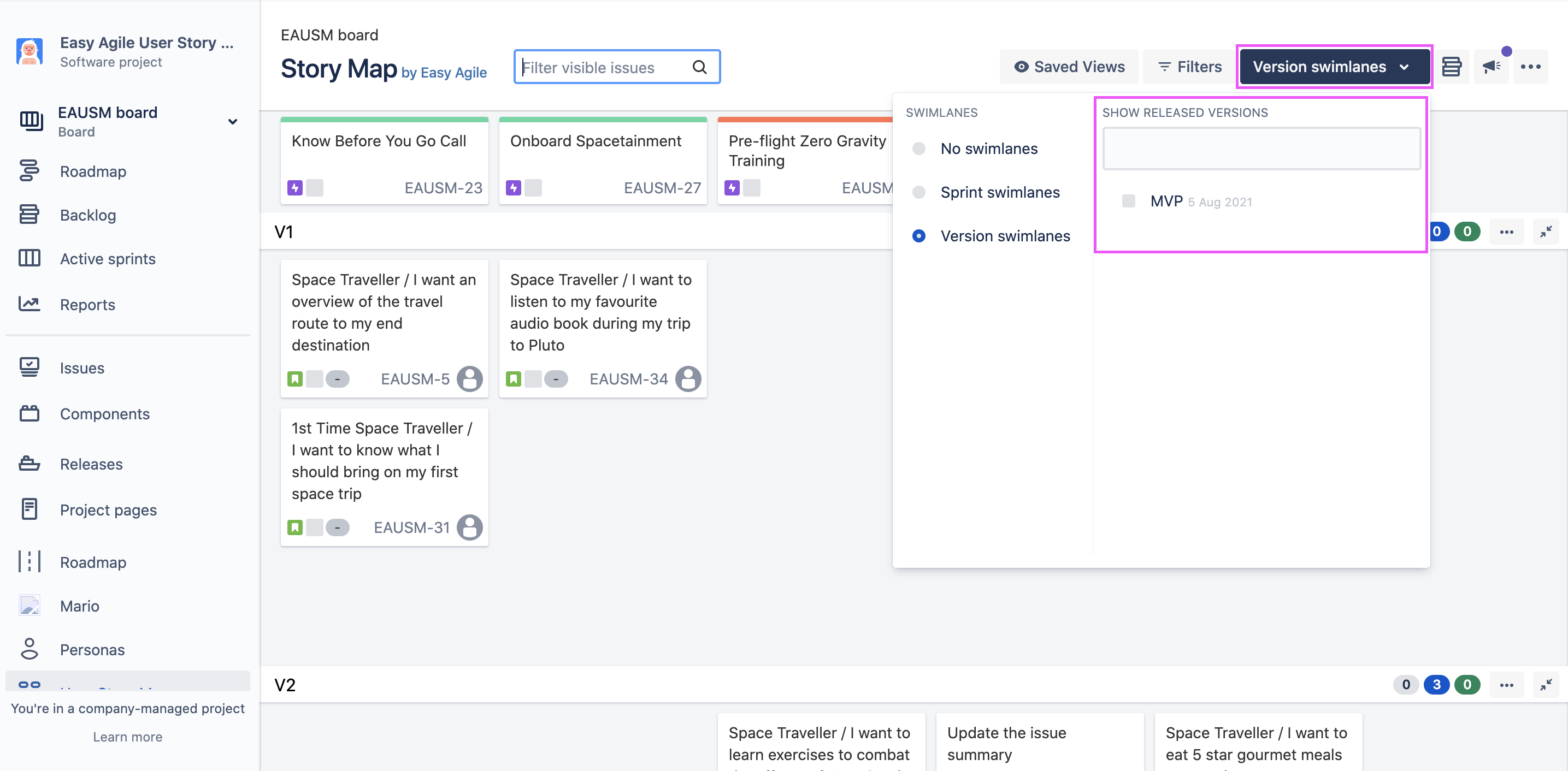
Task: Check the MVP released version checkbox
Action: pyautogui.click(x=1128, y=201)
